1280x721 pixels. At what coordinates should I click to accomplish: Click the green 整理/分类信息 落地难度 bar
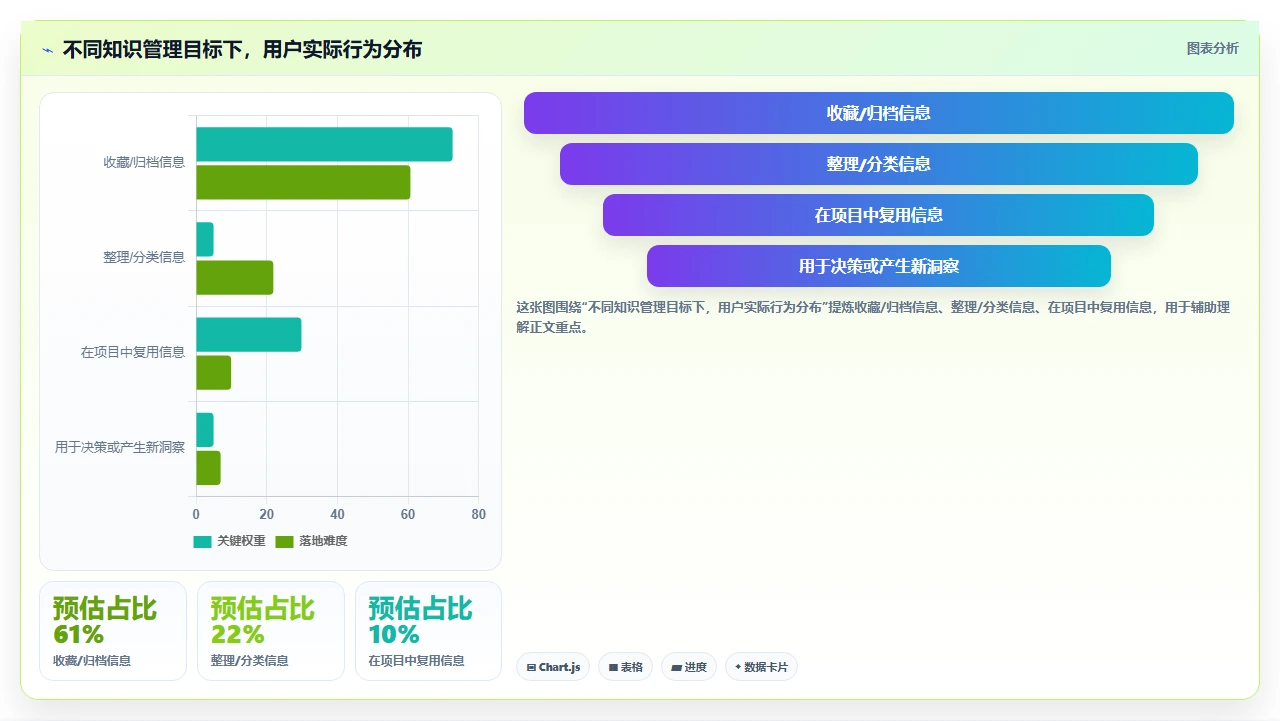tap(234, 277)
